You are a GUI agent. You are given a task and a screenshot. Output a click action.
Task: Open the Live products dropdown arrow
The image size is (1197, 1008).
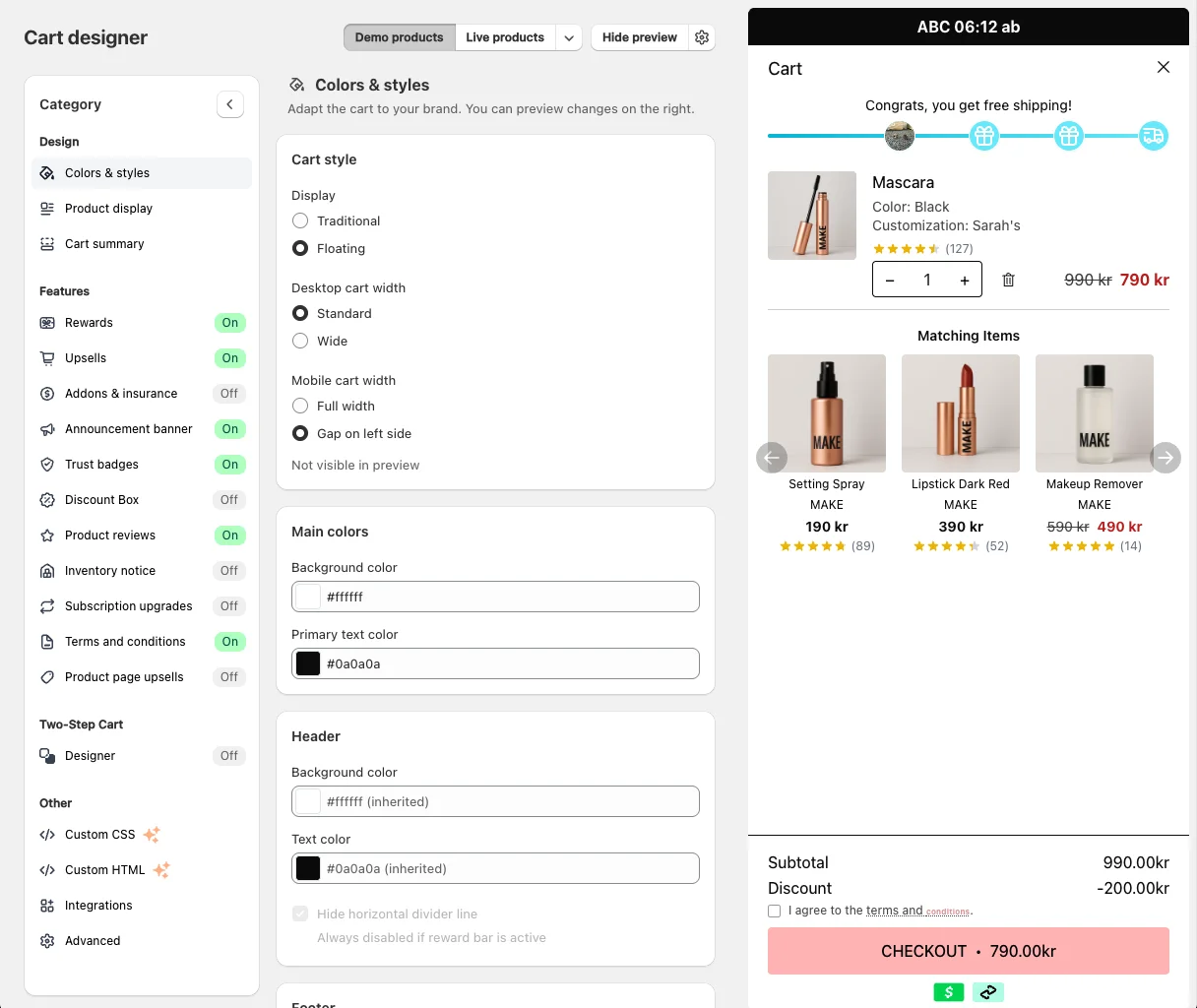click(x=569, y=37)
